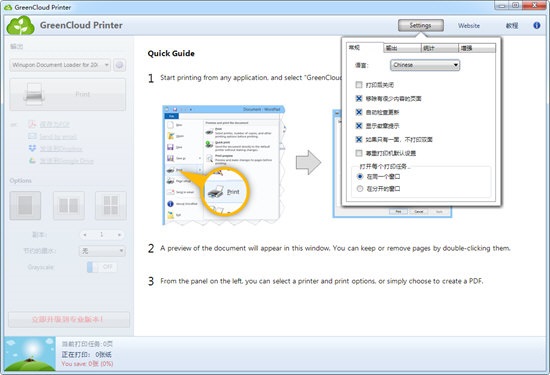Image resolution: width=550 pixels, height=375 pixels.
Task: Click the "GreenCloud Printer" header title
Action: pos(81,25)
